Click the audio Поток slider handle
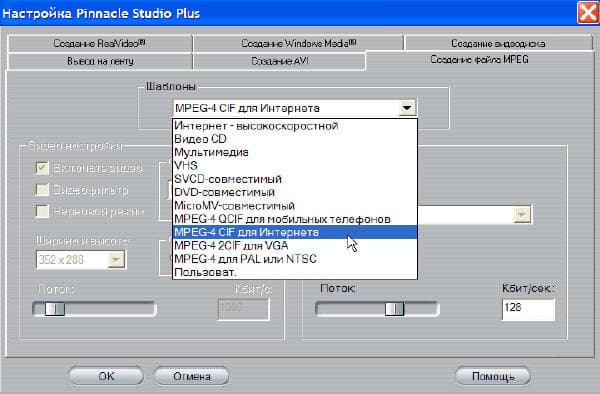Viewport: 600px width, 394px height. (394, 309)
